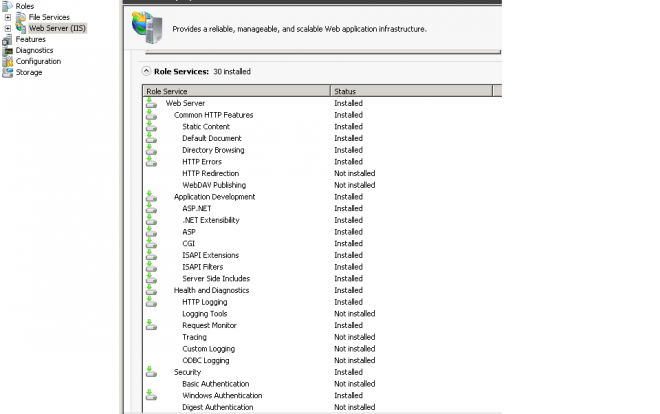Open Diagnostics in the navigation tree

click(x=35, y=50)
